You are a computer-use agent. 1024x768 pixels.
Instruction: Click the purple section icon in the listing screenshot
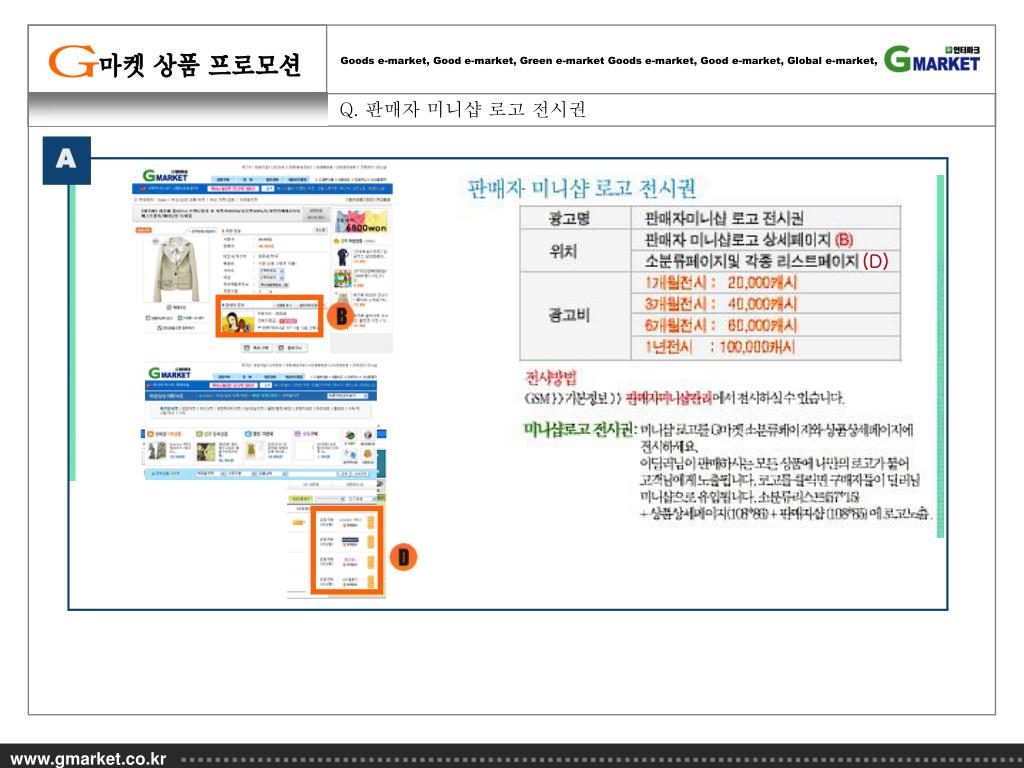click(x=297, y=434)
